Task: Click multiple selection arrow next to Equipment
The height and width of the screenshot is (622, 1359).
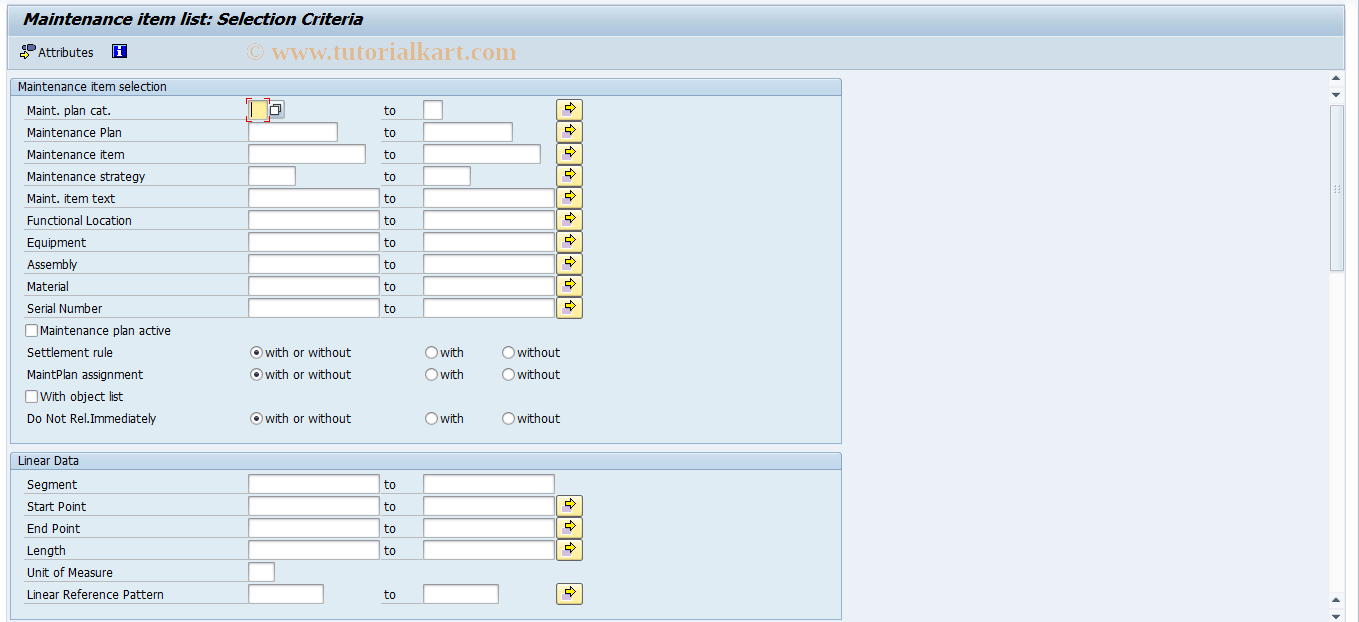Action: tap(569, 241)
